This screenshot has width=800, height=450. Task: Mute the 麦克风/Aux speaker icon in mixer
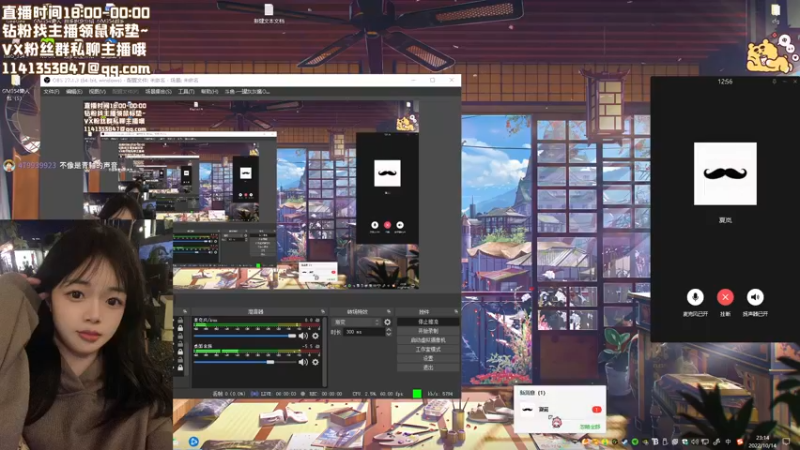303,335
